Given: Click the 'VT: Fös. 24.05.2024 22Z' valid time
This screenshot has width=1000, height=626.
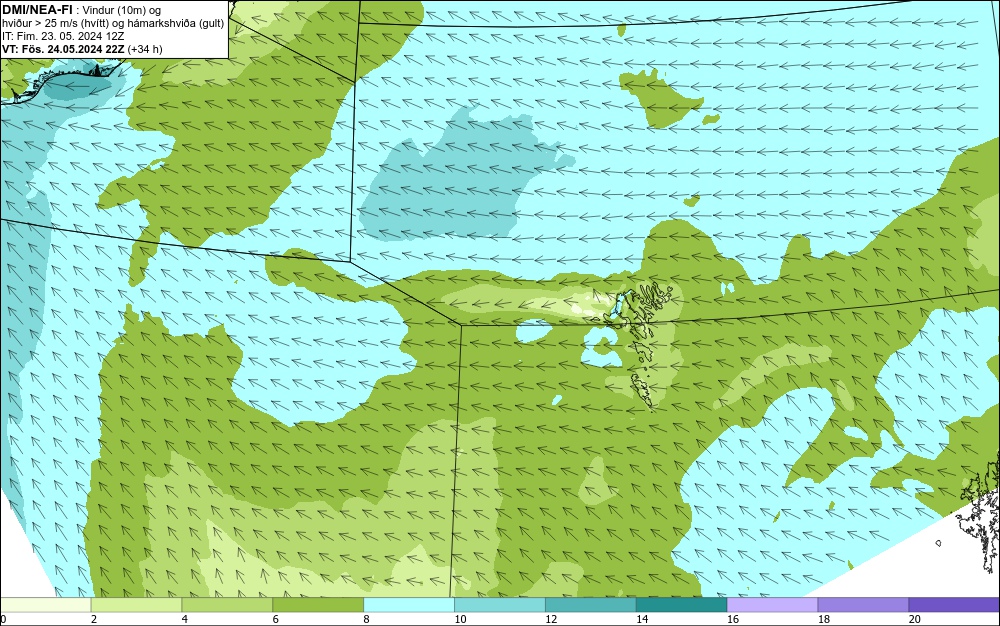Looking at the screenshot, I should tap(64, 49).
